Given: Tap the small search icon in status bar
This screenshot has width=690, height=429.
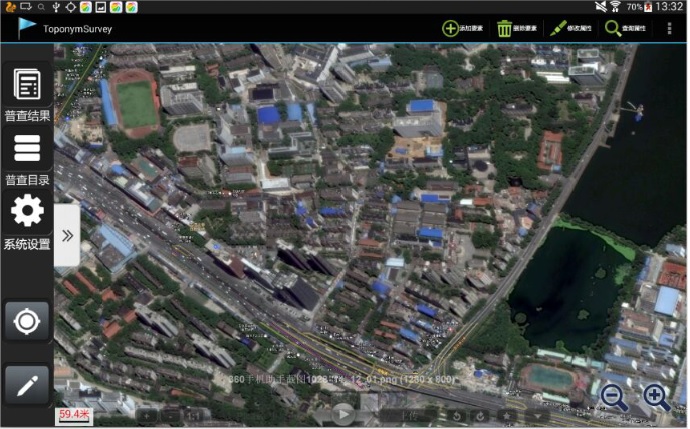Looking at the screenshot, I should pos(41,7).
